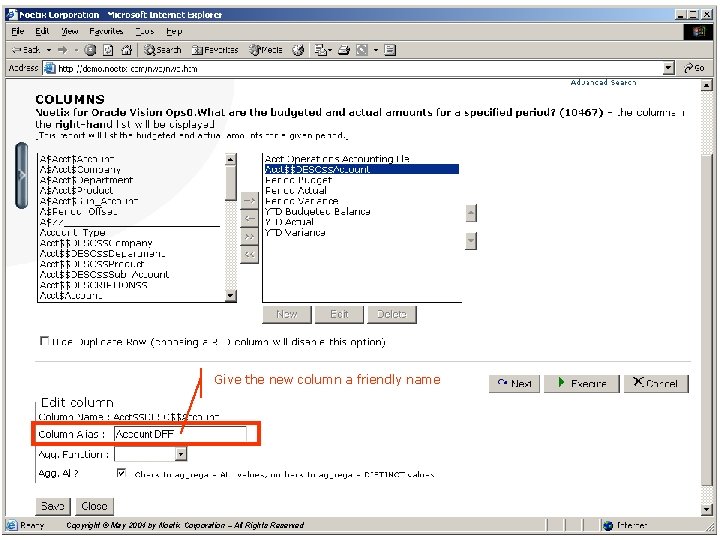
Task: Click the New button under column list
Action: tap(287, 315)
